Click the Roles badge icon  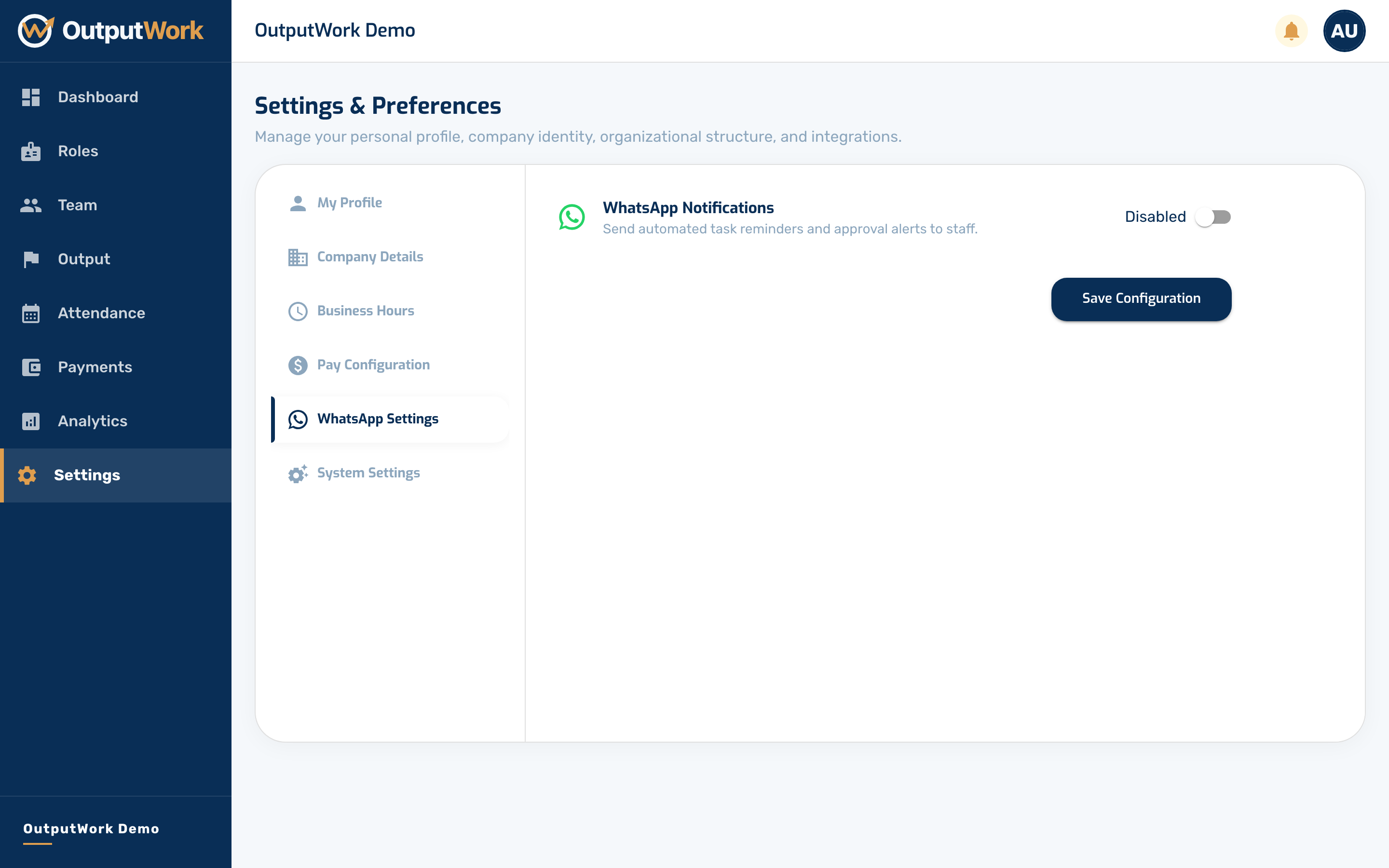click(x=31, y=151)
